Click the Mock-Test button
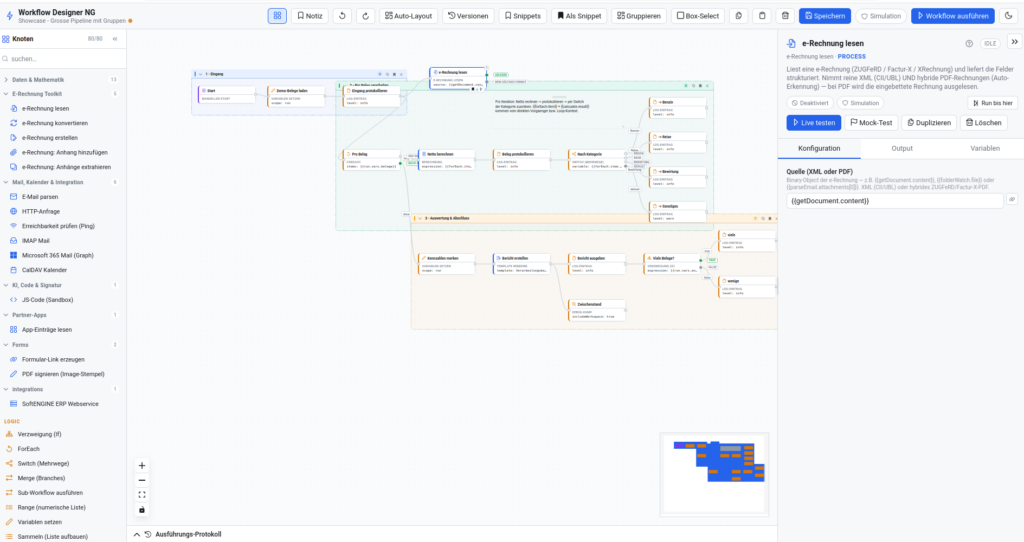1024x542 pixels. (871, 123)
